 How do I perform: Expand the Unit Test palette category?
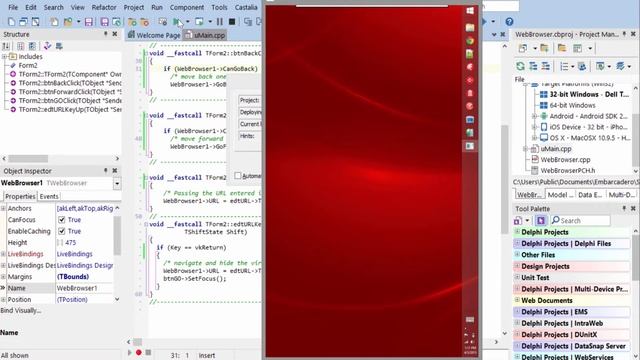click(517, 277)
